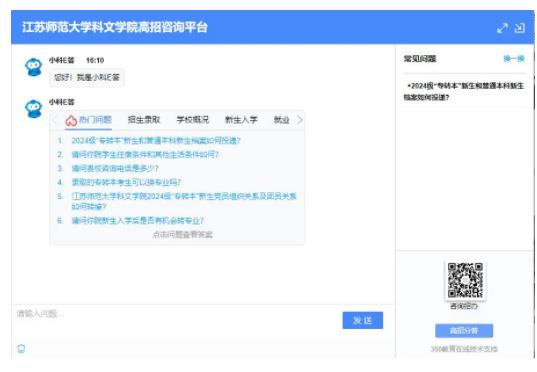Open question 6 about new students transferring majors
Screen dimensions: 537x372
tap(138, 220)
